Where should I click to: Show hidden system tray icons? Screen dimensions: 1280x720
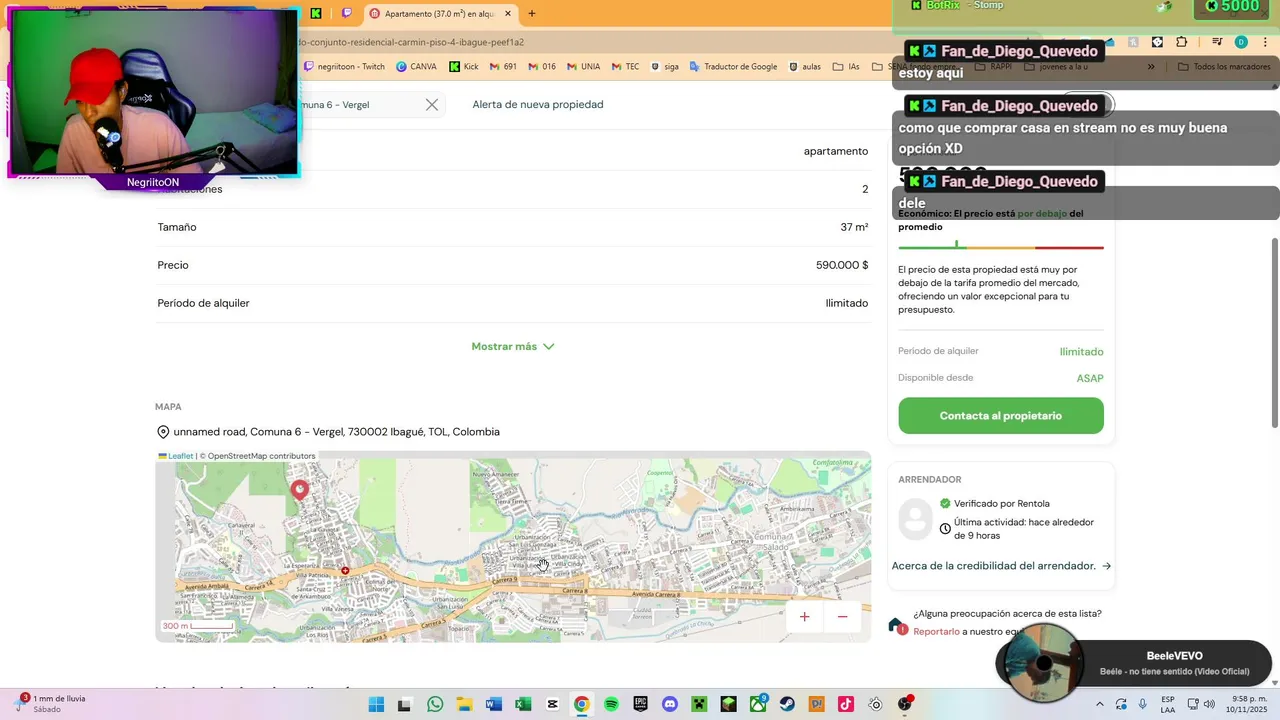coord(1100,704)
